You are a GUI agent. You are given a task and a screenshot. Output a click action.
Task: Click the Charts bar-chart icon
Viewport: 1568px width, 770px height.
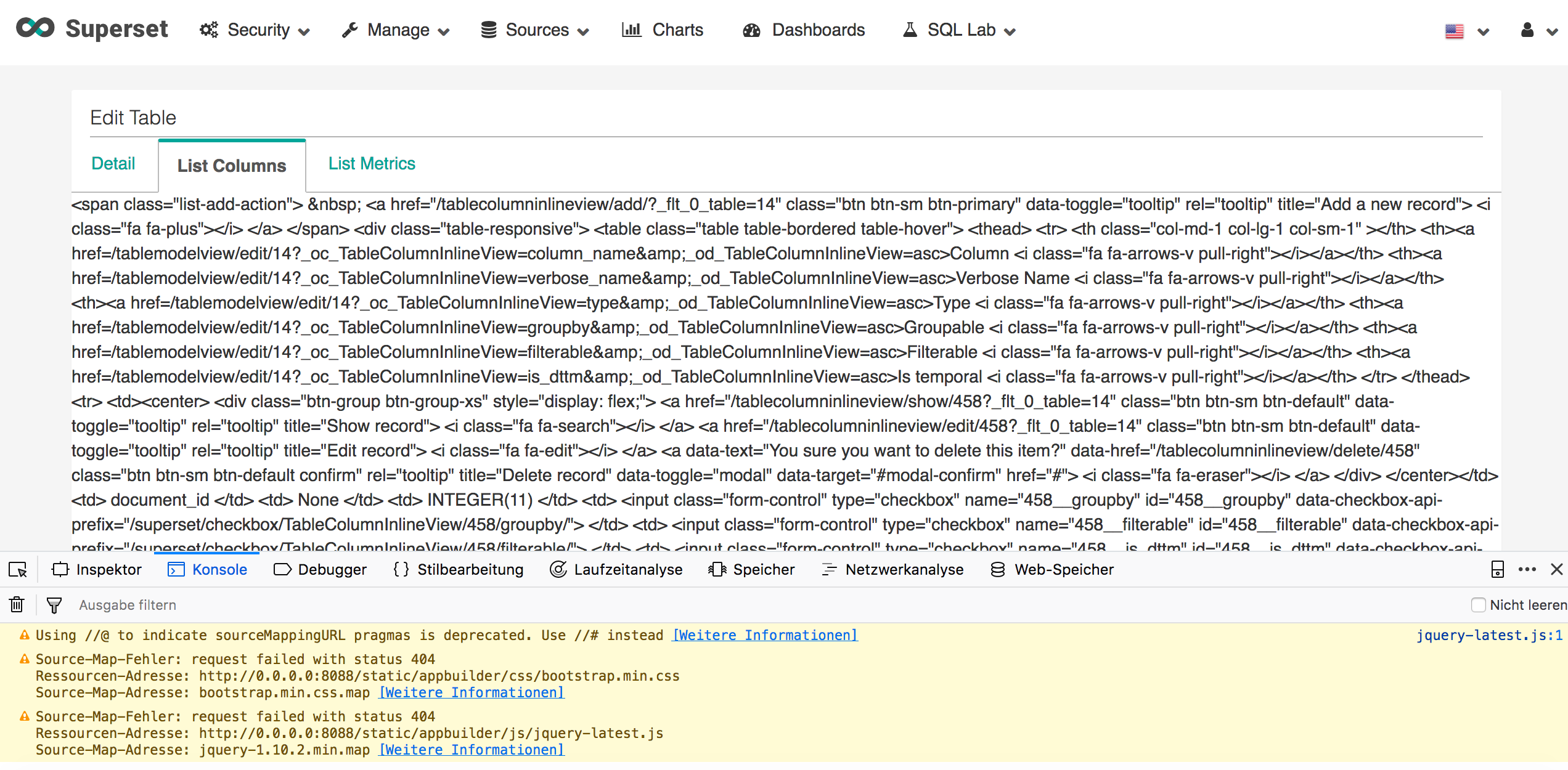(x=632, y=30)
